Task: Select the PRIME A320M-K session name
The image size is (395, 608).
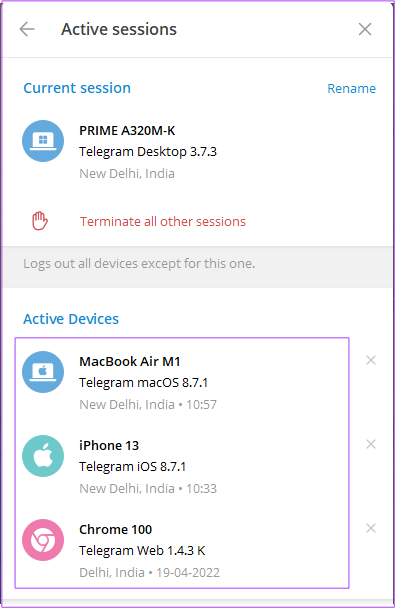Action: (127, 131)
